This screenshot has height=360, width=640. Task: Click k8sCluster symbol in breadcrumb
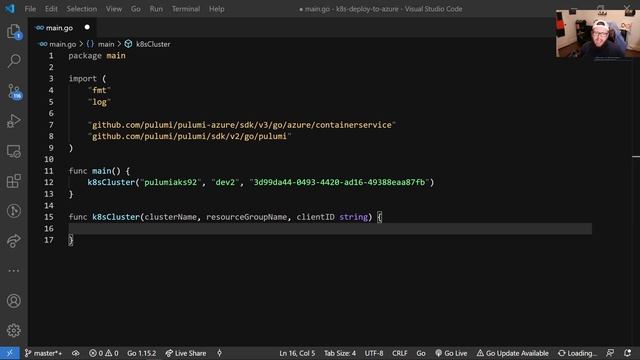tap(153, 44)
